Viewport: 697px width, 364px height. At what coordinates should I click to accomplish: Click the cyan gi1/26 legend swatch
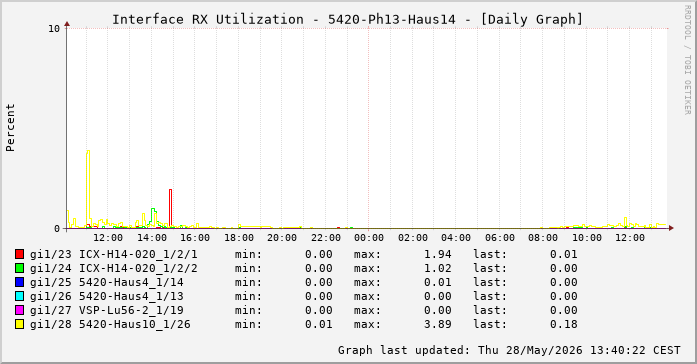(x=19, y=296)
